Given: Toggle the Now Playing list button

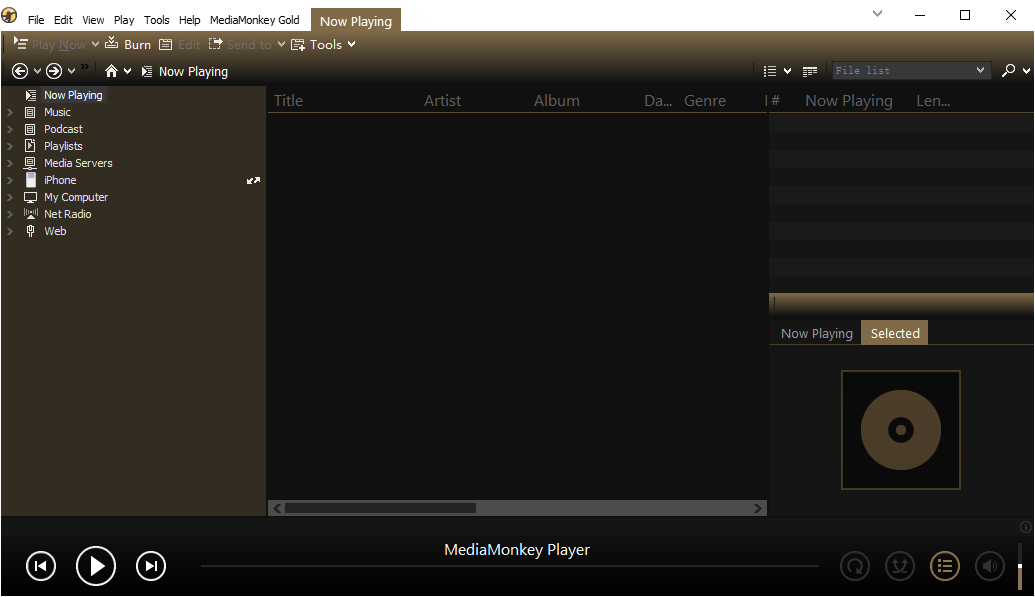Looking at the screenshot, I should tap(945, 566).
